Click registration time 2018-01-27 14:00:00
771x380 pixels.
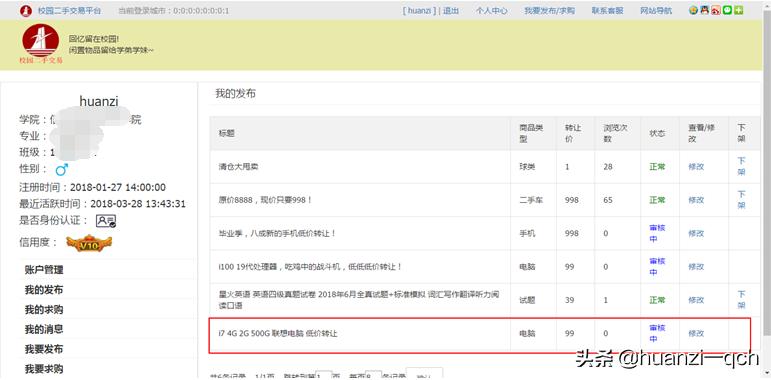coord(118,187)
